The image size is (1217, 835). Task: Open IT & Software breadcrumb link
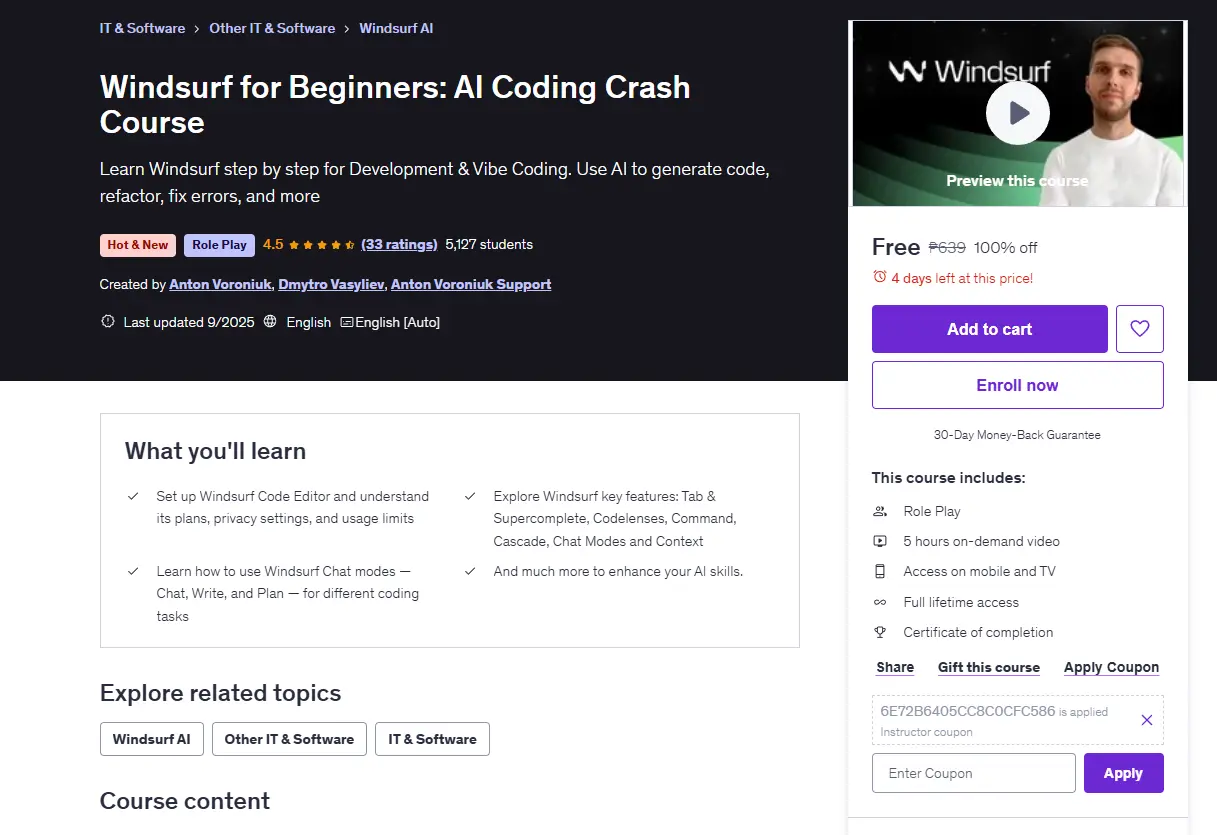(142, 28)
